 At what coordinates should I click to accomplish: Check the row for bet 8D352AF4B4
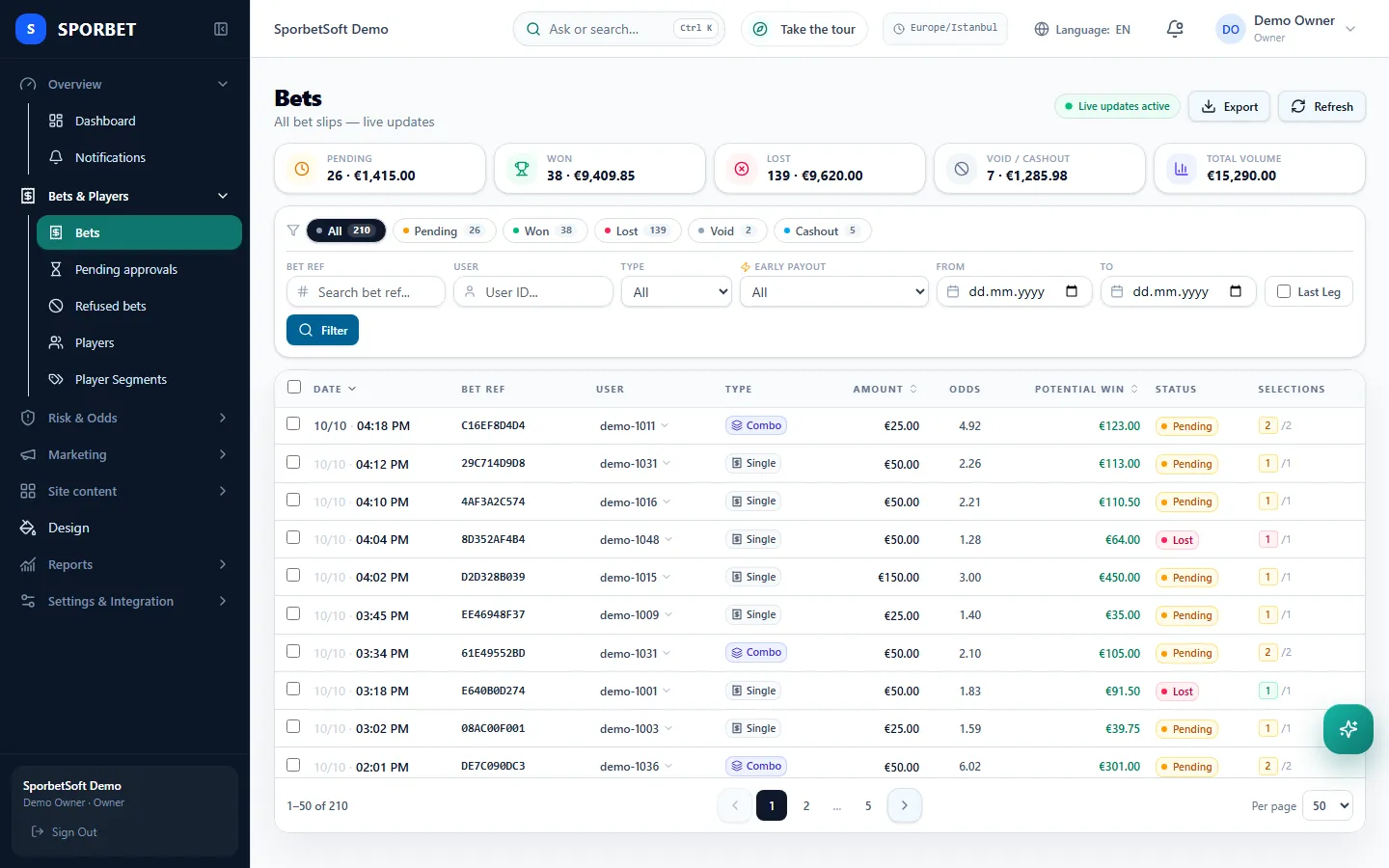coord(293,537)
